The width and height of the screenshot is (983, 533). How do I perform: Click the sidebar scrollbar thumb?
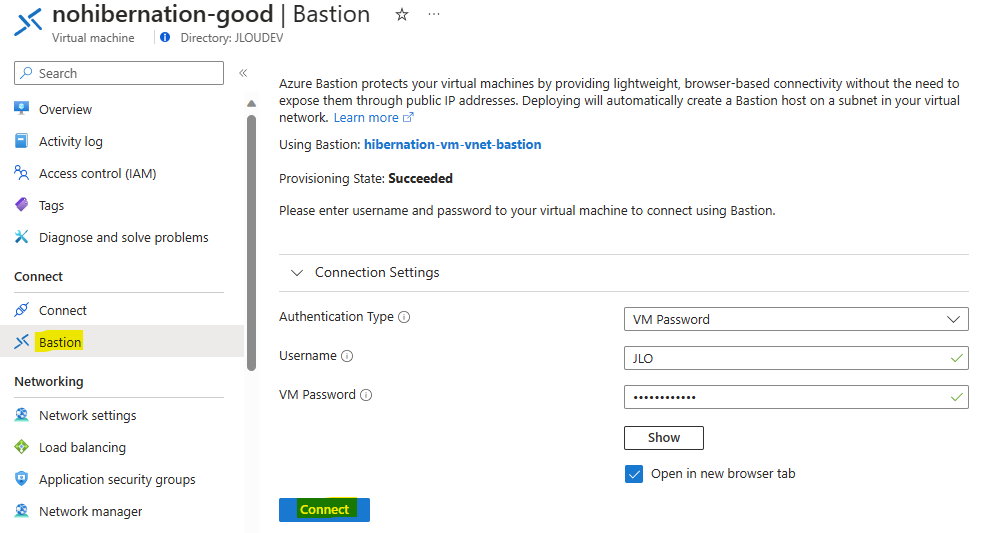(251, 242)
